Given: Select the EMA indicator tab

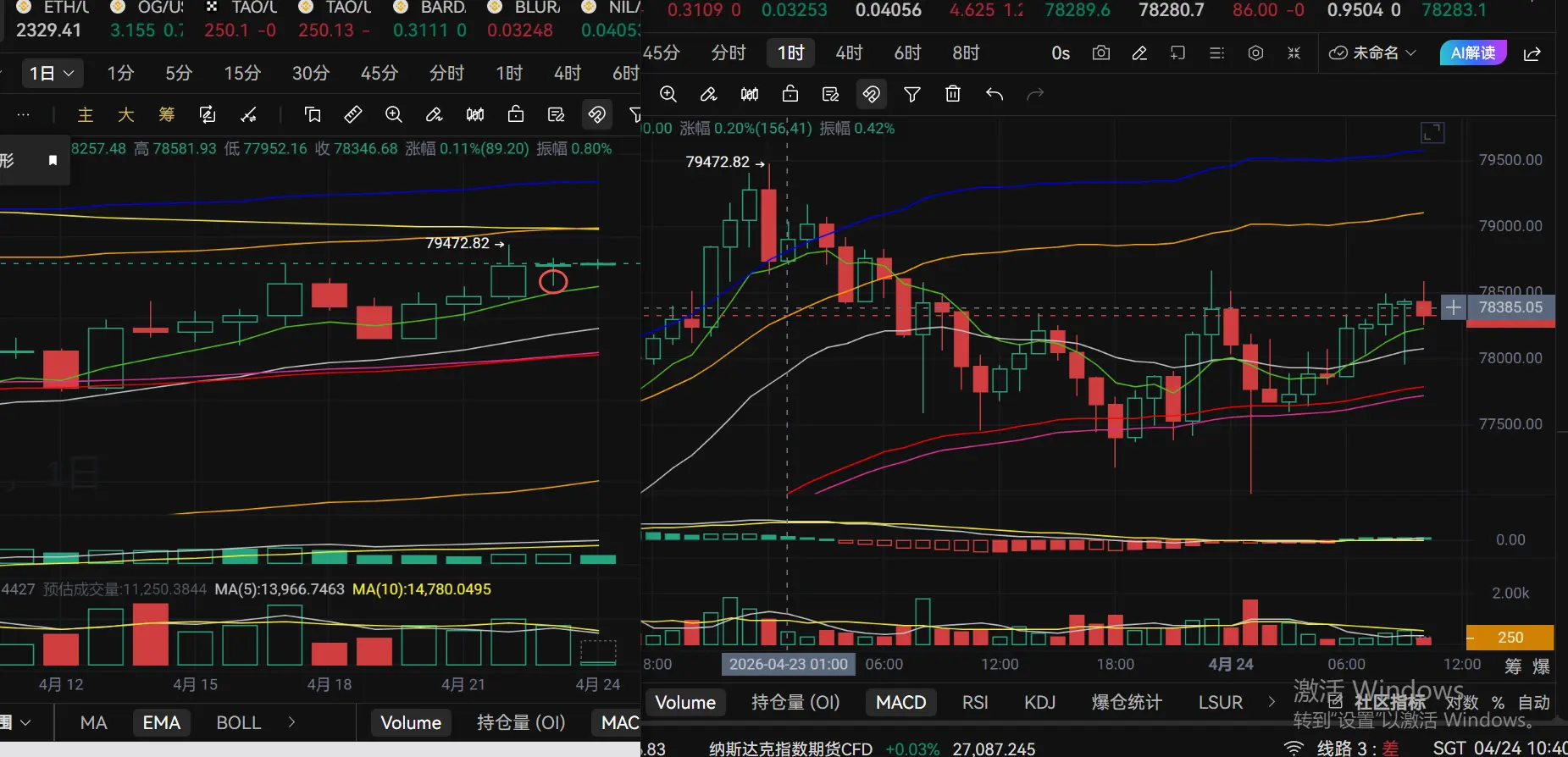Looking at the screenshot, I should pos(162,723).
